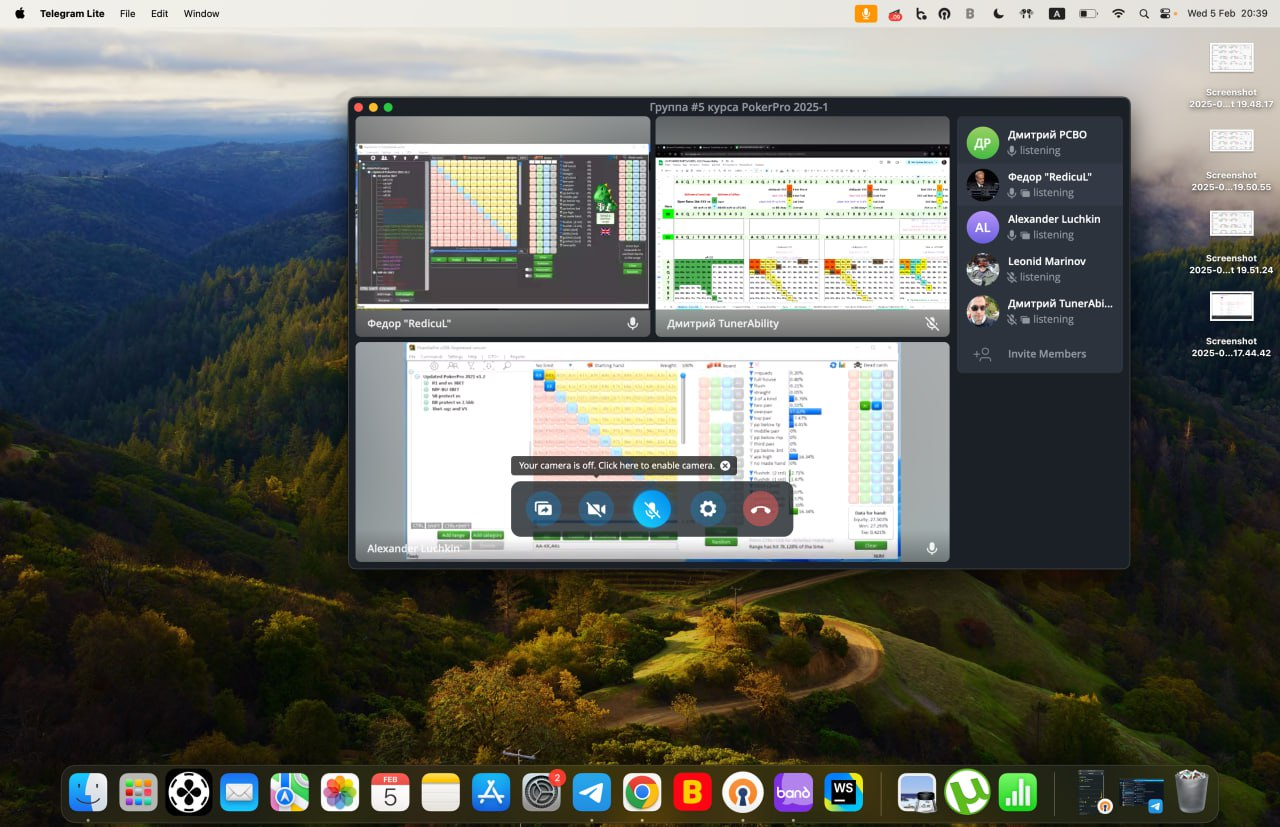Open Trash from the Dock
The image size is (1280, 827).
(x=1192, y=793)
